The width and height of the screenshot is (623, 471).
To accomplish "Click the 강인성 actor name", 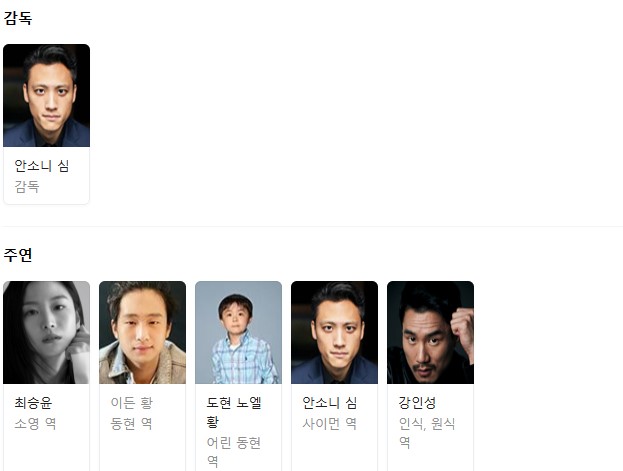I will pyautogui.click(x=418, y=403).
